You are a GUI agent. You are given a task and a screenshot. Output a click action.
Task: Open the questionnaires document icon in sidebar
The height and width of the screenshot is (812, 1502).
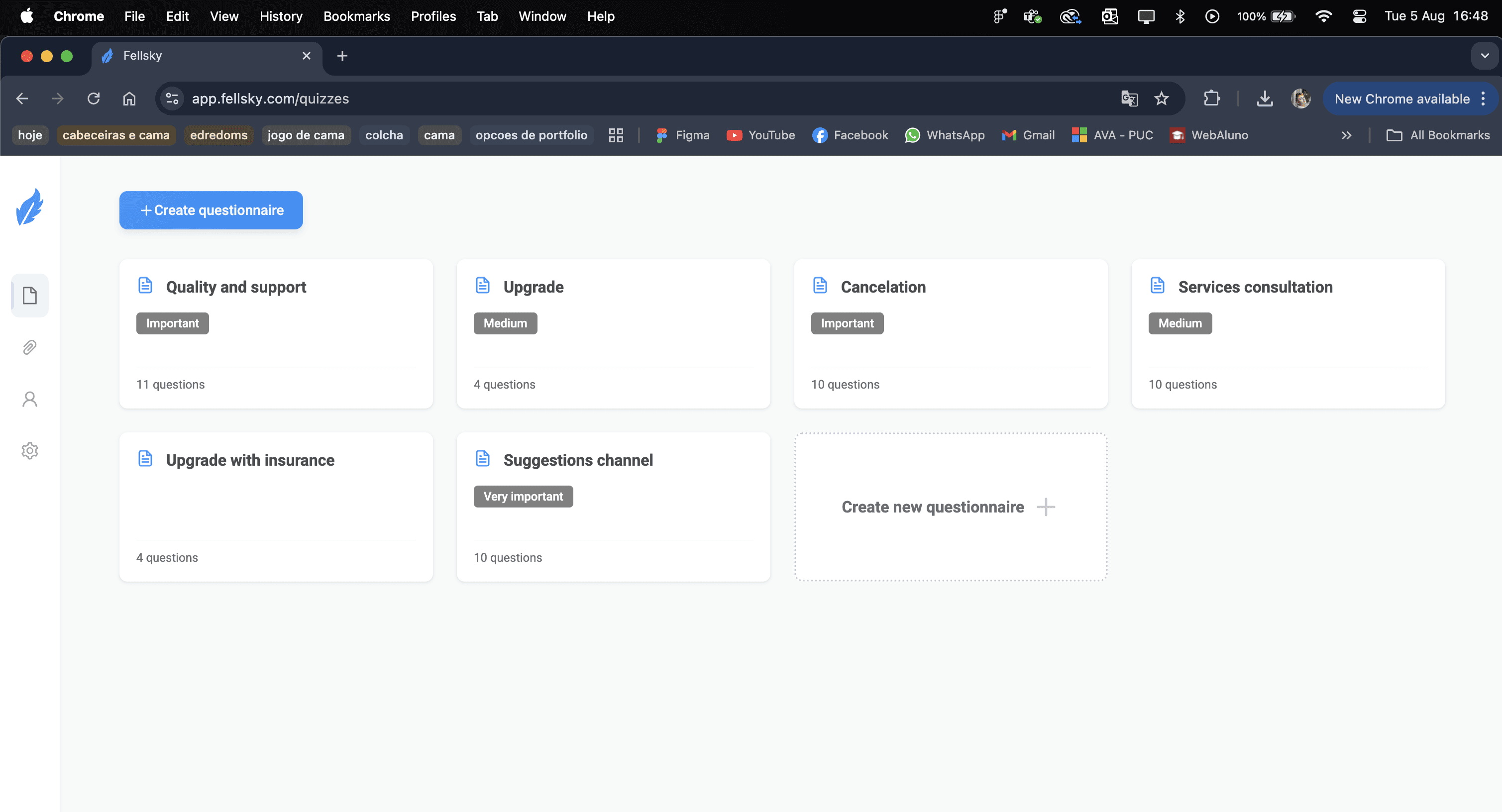tap(30, 296)
